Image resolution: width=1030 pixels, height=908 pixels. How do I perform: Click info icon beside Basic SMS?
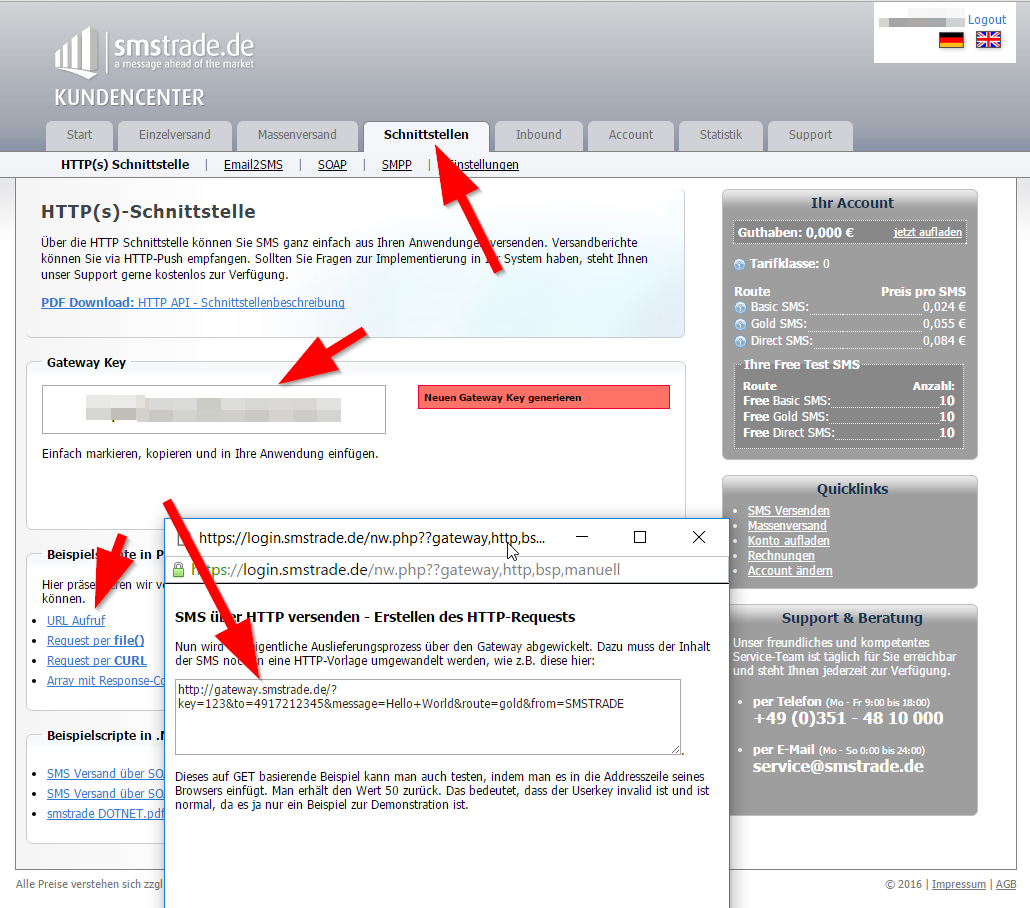740,307
